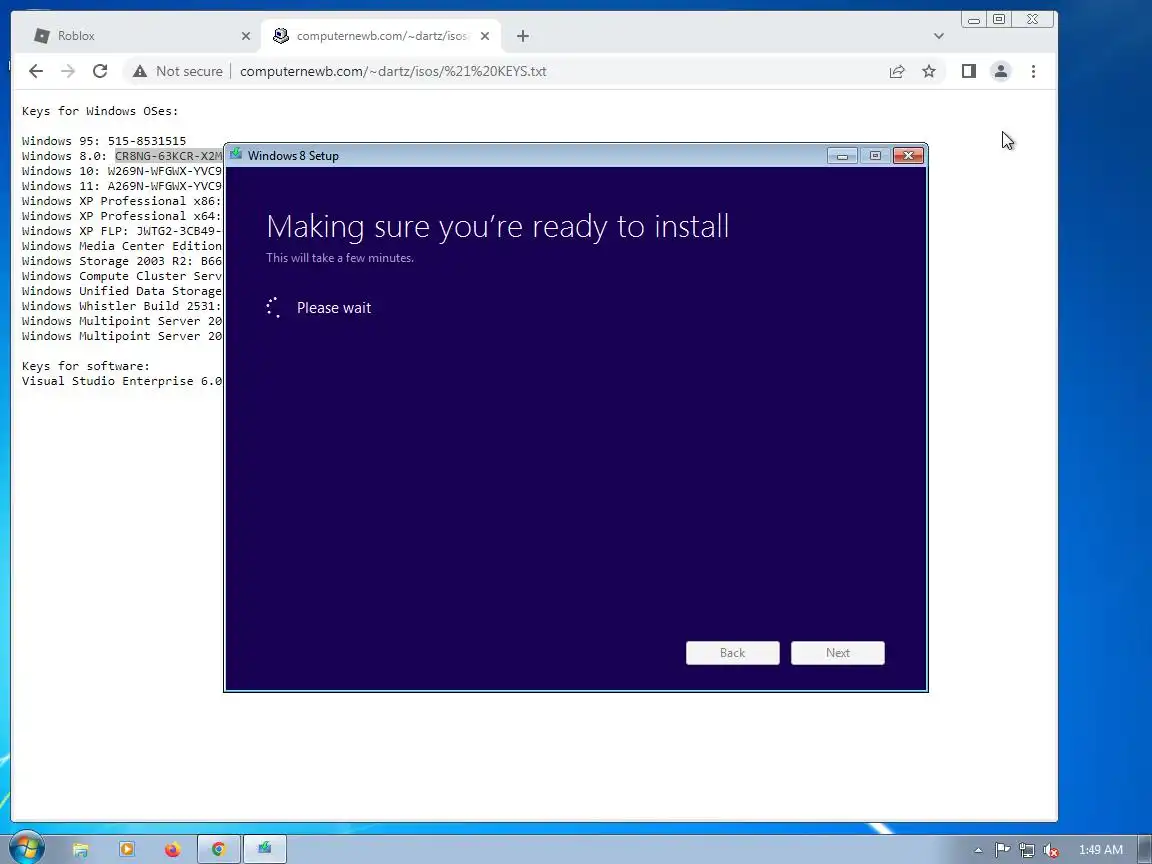1152x864 pixels.
Task: Go back in Chrome
Action: point(35,71)
